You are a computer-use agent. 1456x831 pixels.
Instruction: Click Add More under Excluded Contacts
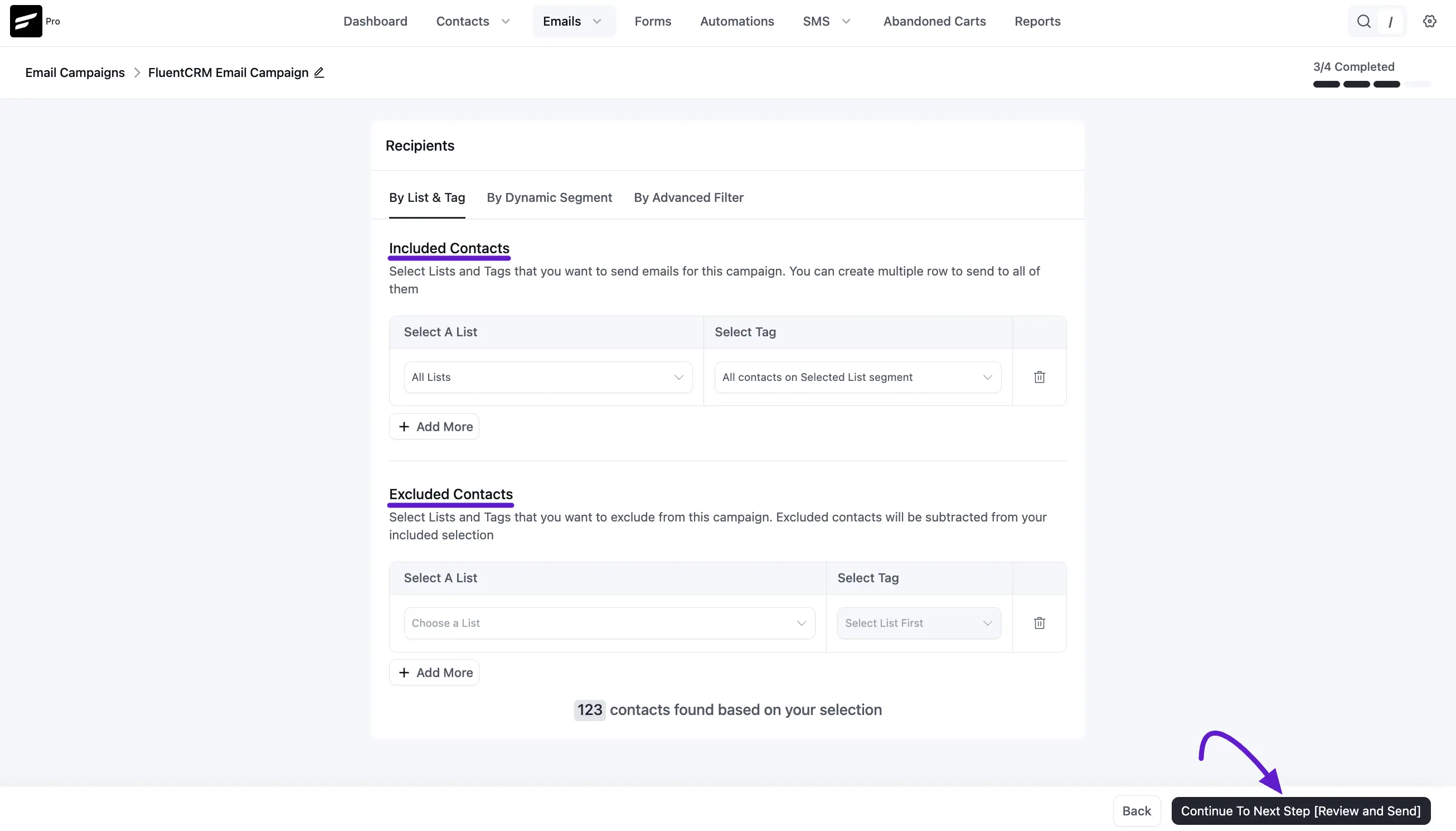point(434,673)
